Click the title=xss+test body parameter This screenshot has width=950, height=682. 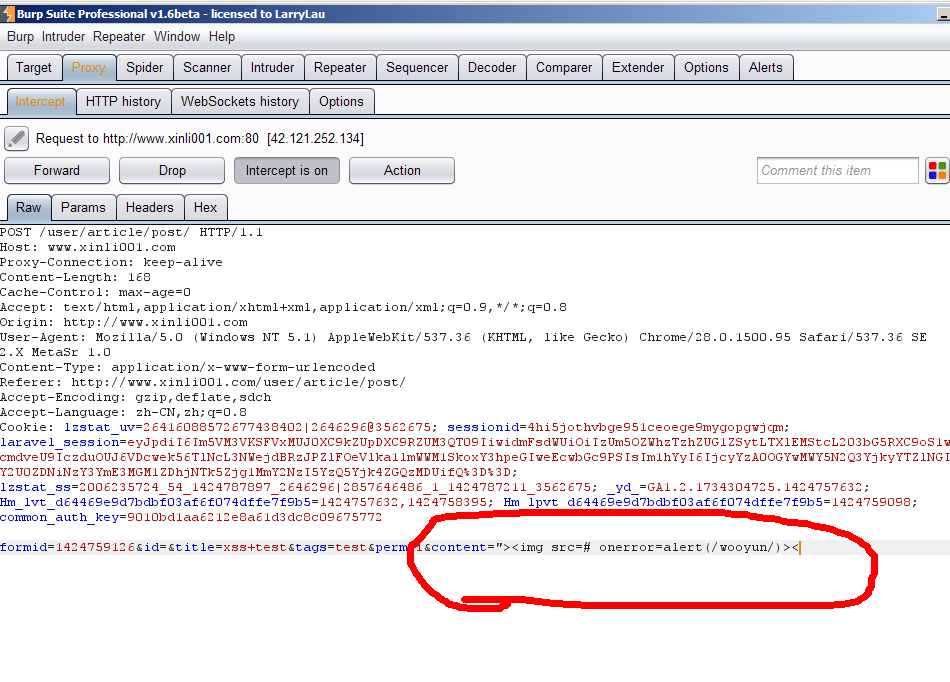click(x=231, y=548)
